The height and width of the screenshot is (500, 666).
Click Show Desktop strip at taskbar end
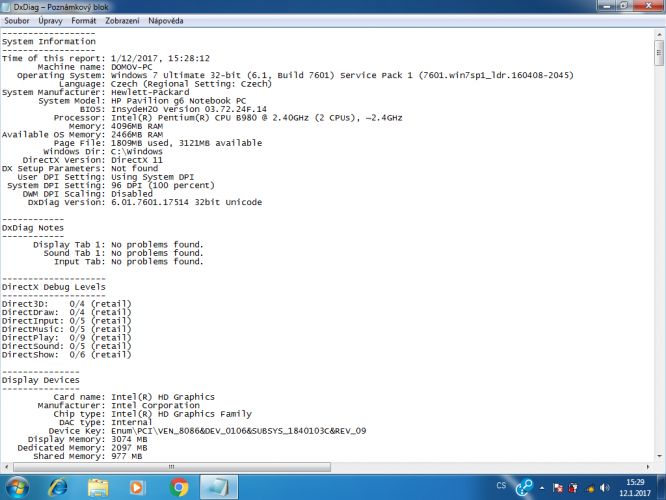point(661,487)
